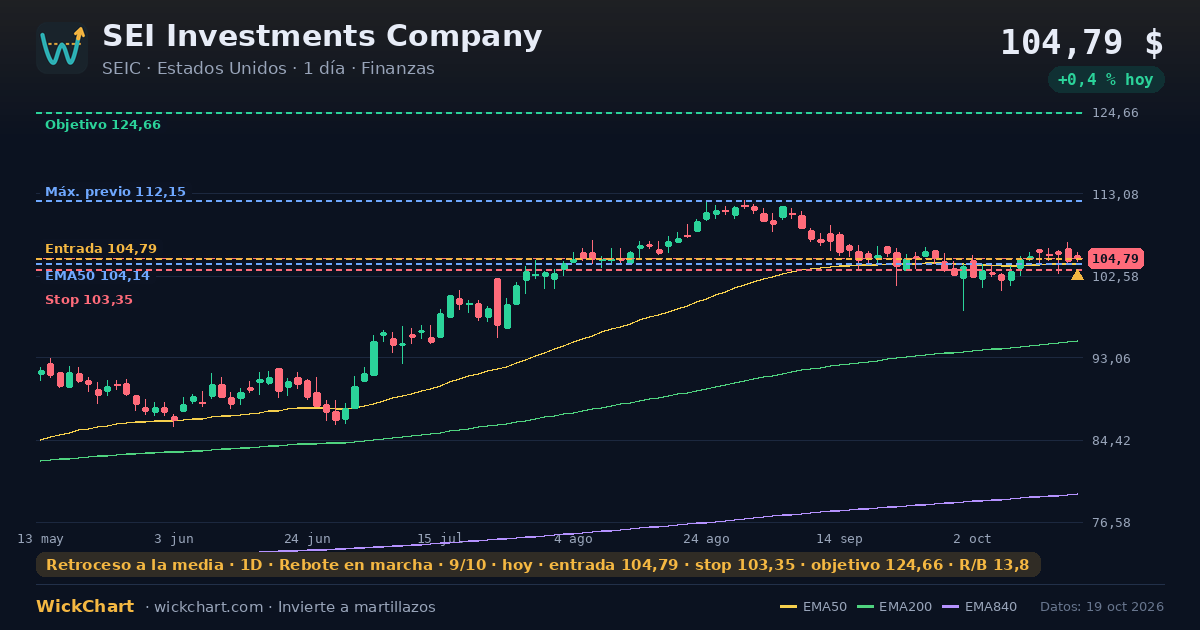This screenshot has height=630, width=1200.
Task: Select the Objetivo 124,66 label
Action: click(x=103, y=125)
